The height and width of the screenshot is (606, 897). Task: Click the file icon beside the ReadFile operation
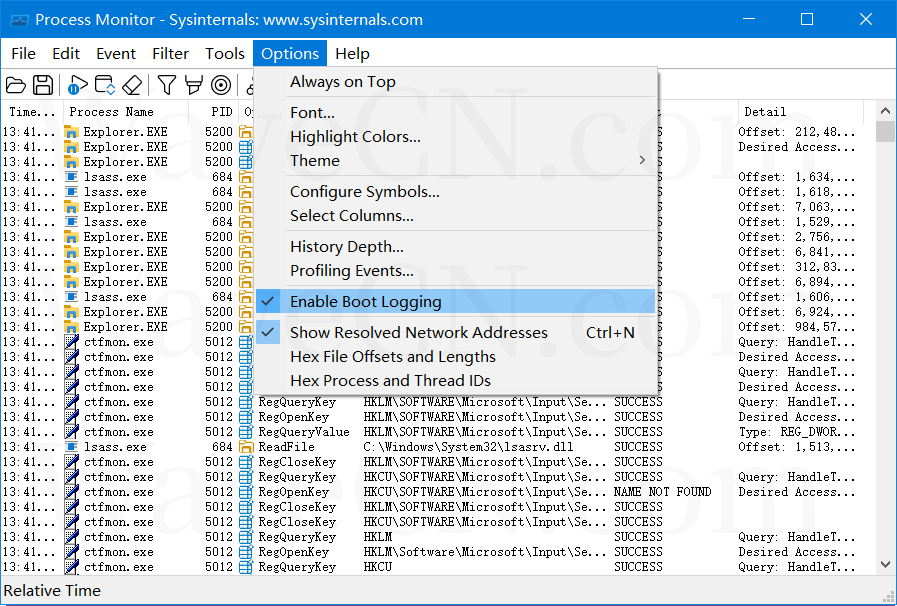(x=246, y=447)
